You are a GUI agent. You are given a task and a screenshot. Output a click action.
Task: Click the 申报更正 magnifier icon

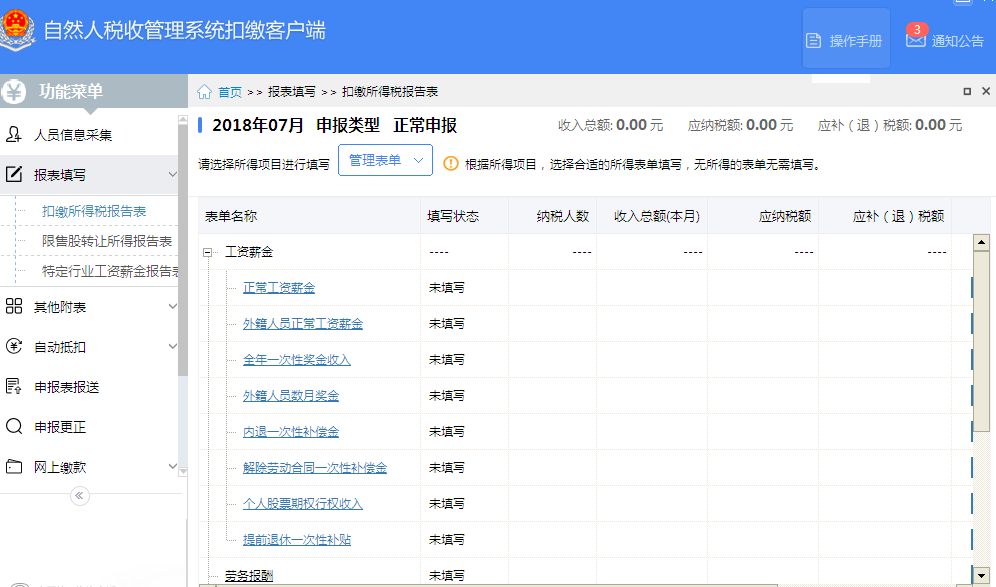tap(14, 427)
